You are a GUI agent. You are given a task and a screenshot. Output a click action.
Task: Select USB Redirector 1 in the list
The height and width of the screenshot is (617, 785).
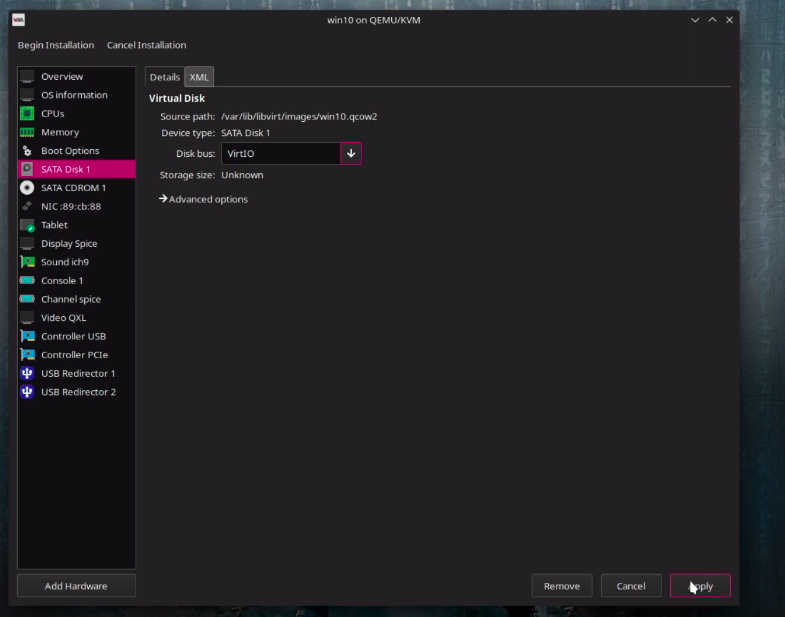point(77,373)
